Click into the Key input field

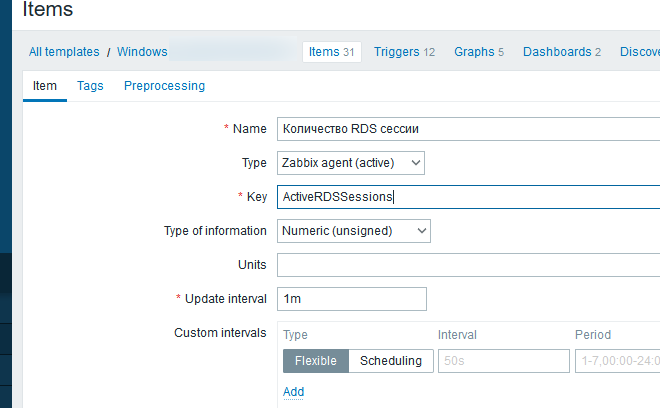(468, 197)
